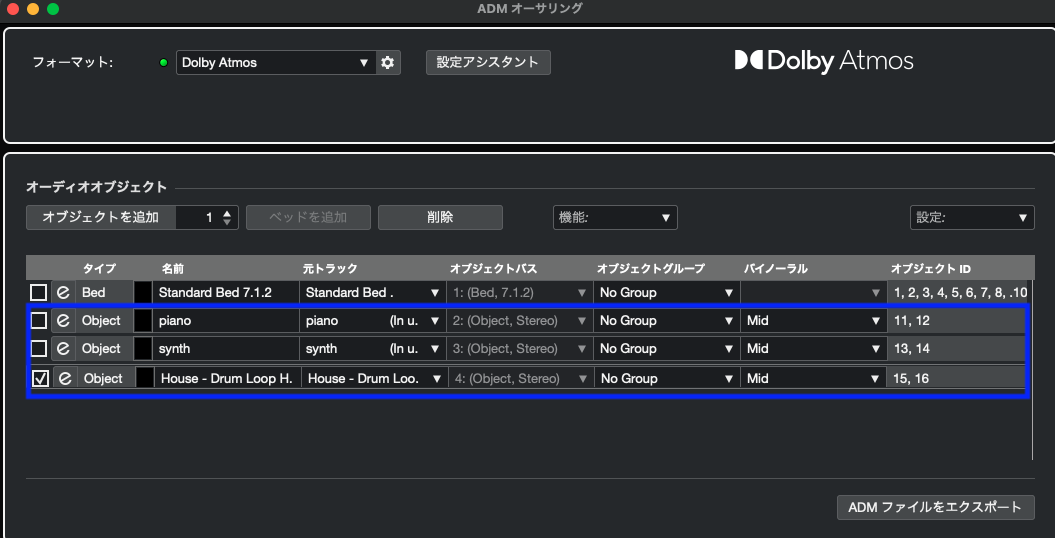The height and width of the screenshot is (538, 1055).
Task: Tick the Standard Bed row checkbox
Action: (38, 293)
